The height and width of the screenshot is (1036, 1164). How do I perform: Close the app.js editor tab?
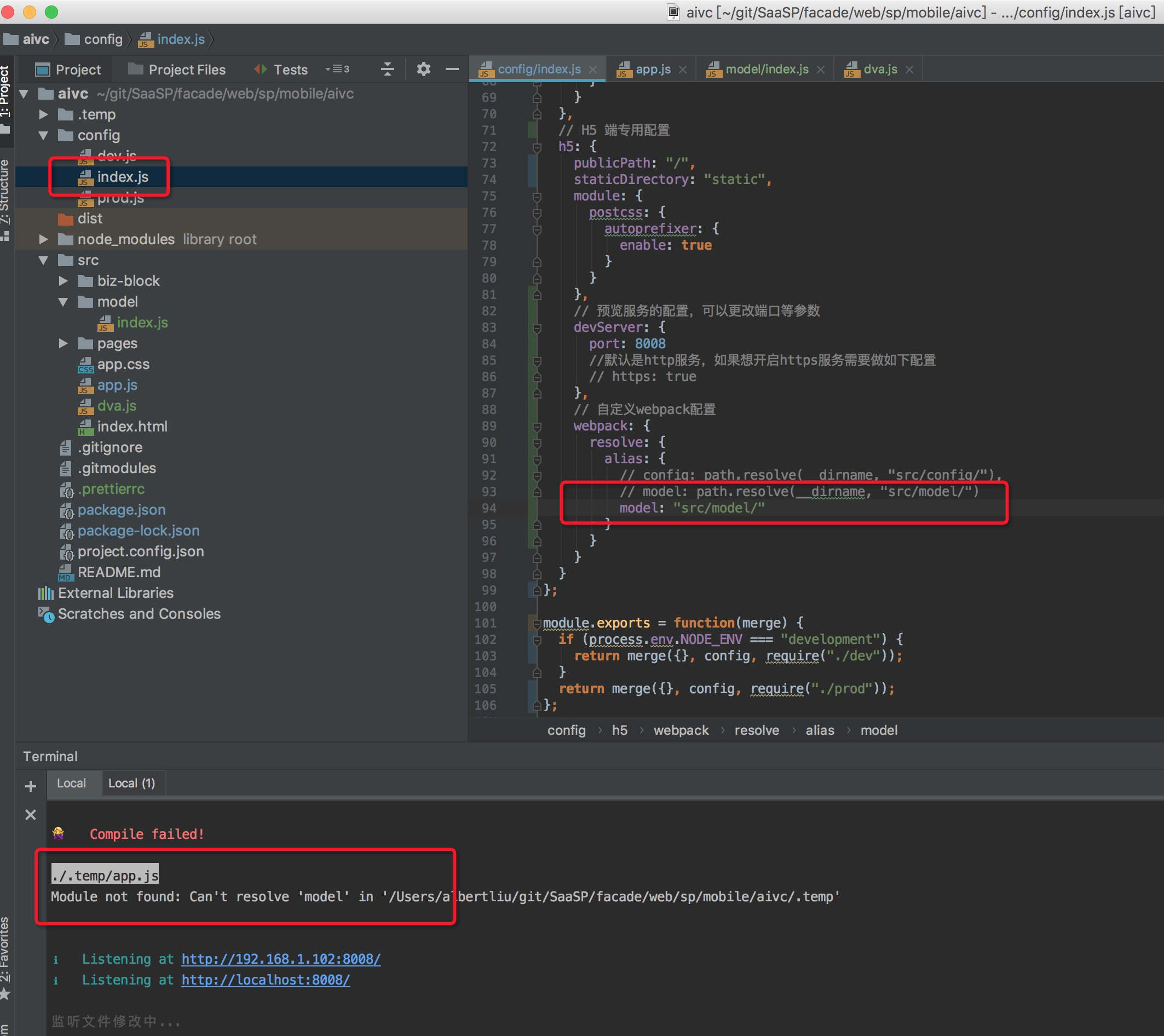(683, 70)
